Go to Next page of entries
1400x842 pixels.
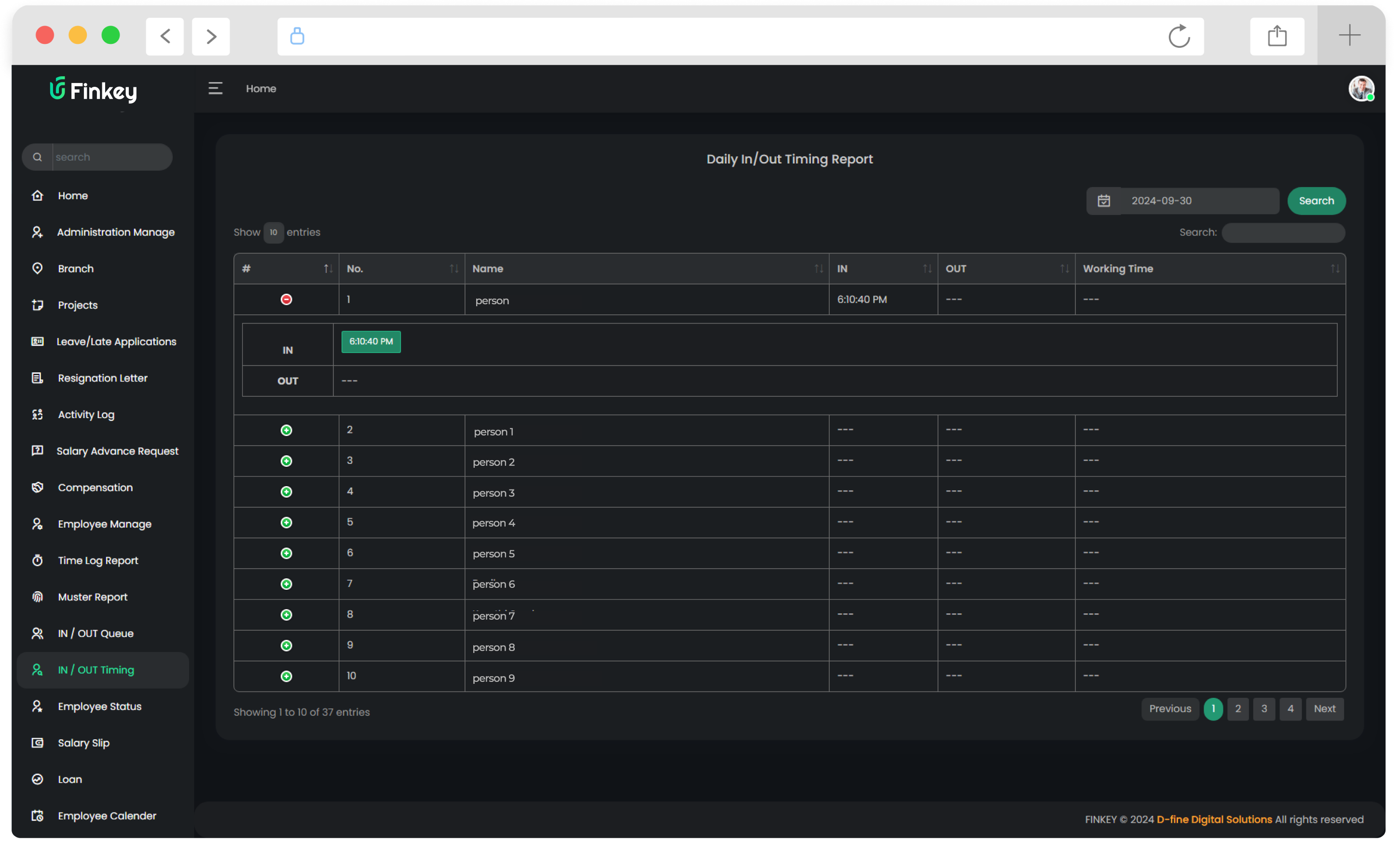[1324, 709]
